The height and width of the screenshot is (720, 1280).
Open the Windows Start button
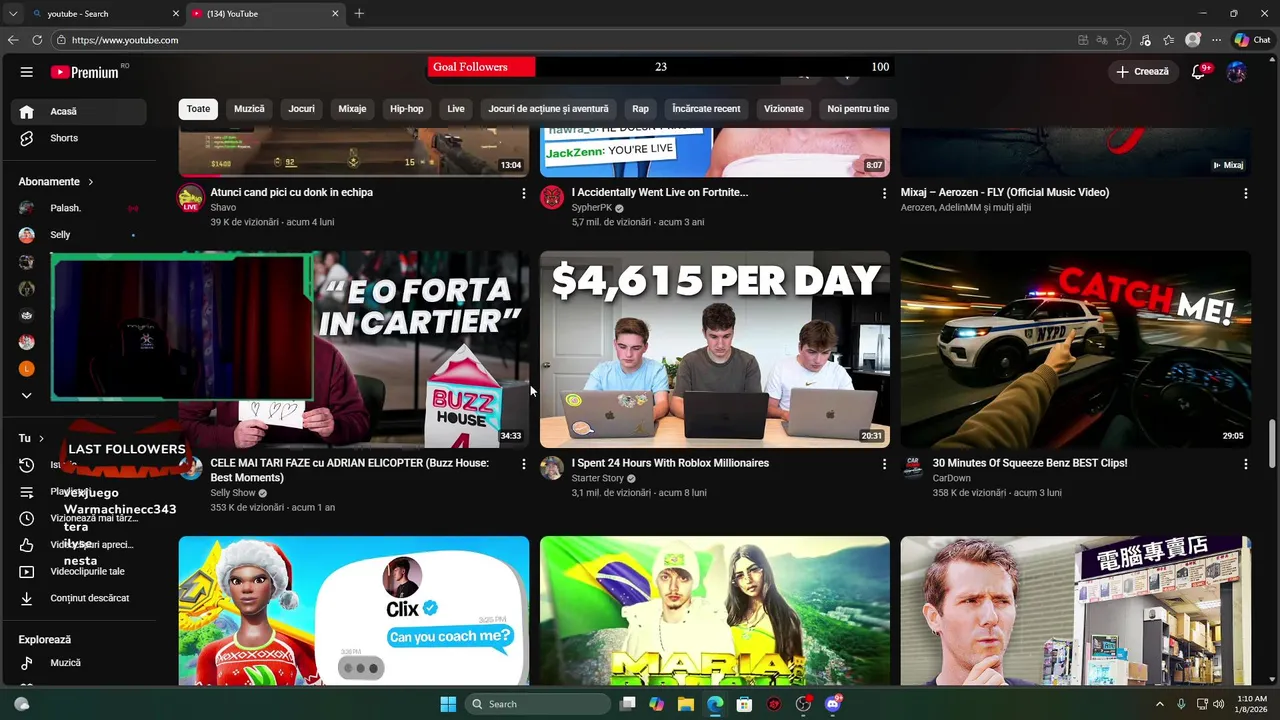coord(448,704)
